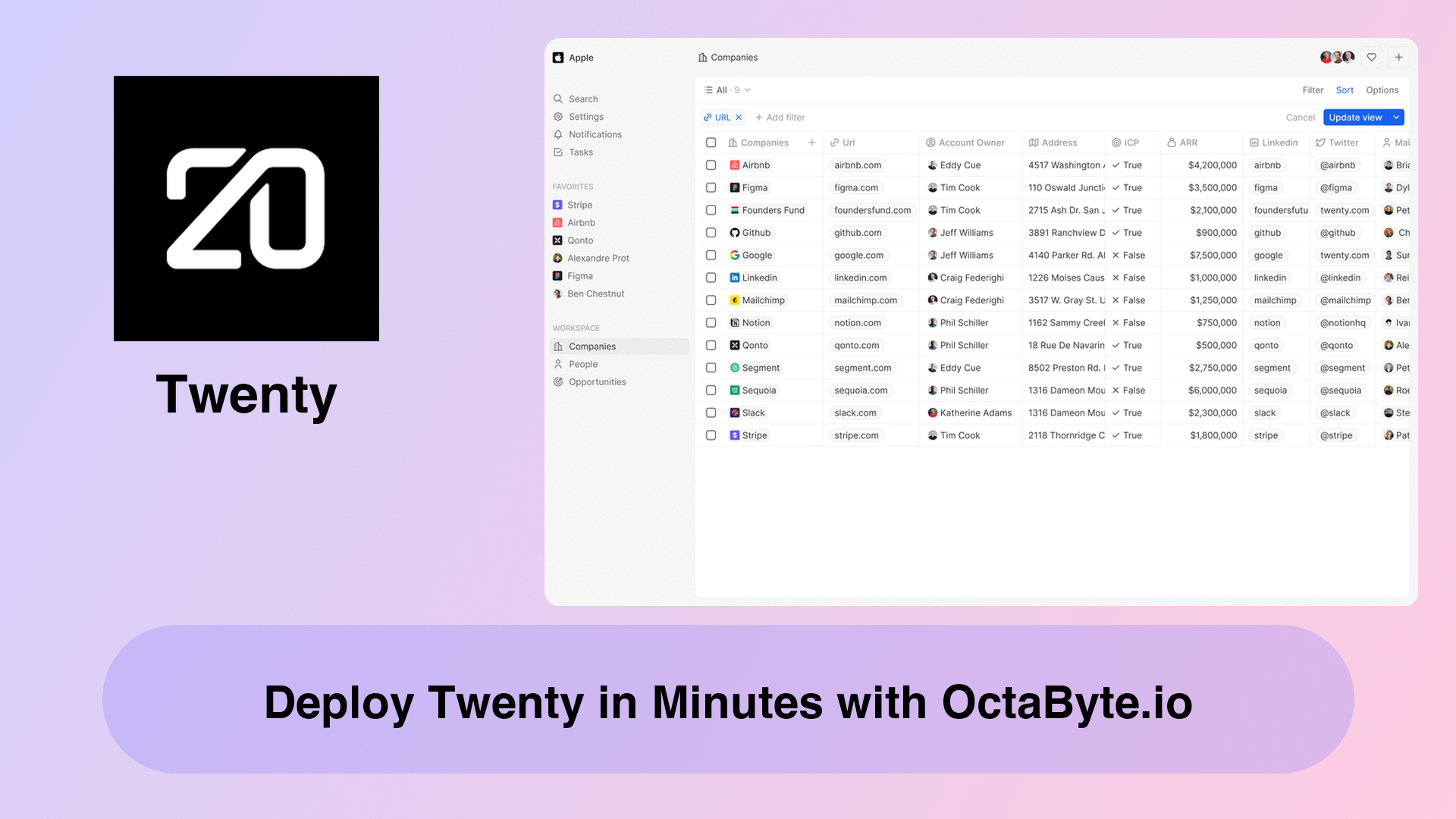Select the Sort tab in toolbar
The height and width of the screenshot is (819, 1456).
tap(1345, 90)
